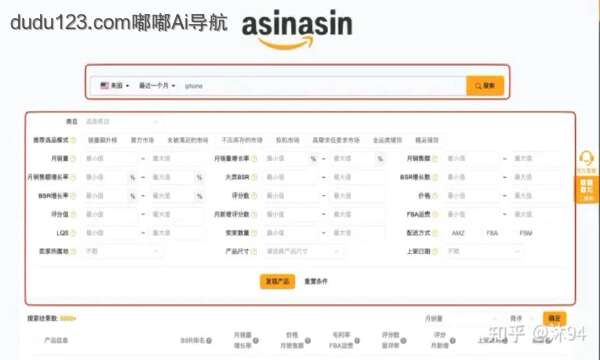Click the help icon next to LQS
The width and height of the screenshot is (600, 360).
coord(73,233)
